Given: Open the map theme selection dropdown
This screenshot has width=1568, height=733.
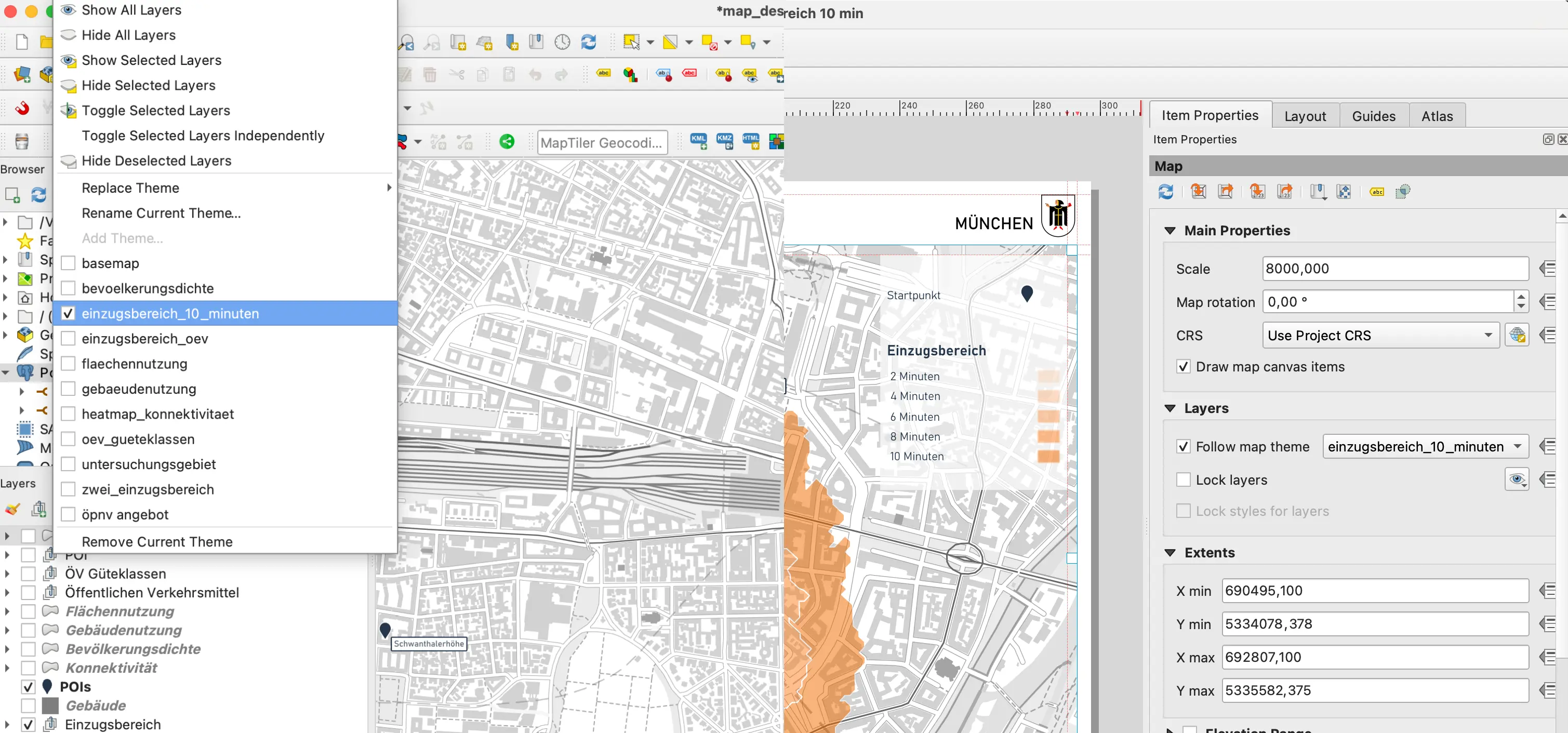Looking at the screenshot, I should [x=1425, y=447].
